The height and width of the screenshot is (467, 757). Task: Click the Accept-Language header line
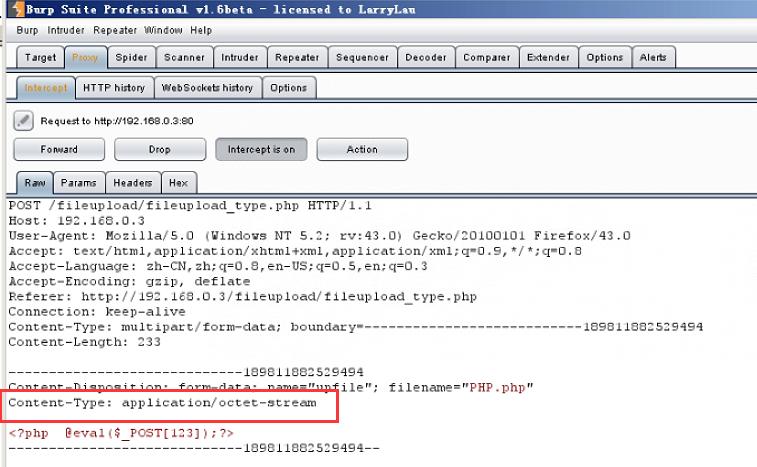click(x=217, y=267)
